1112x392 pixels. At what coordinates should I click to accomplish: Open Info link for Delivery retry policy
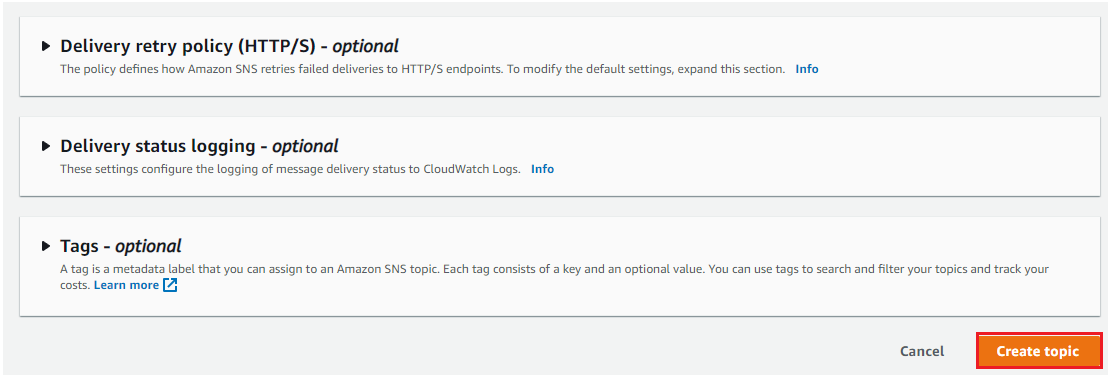pos(806,69)
